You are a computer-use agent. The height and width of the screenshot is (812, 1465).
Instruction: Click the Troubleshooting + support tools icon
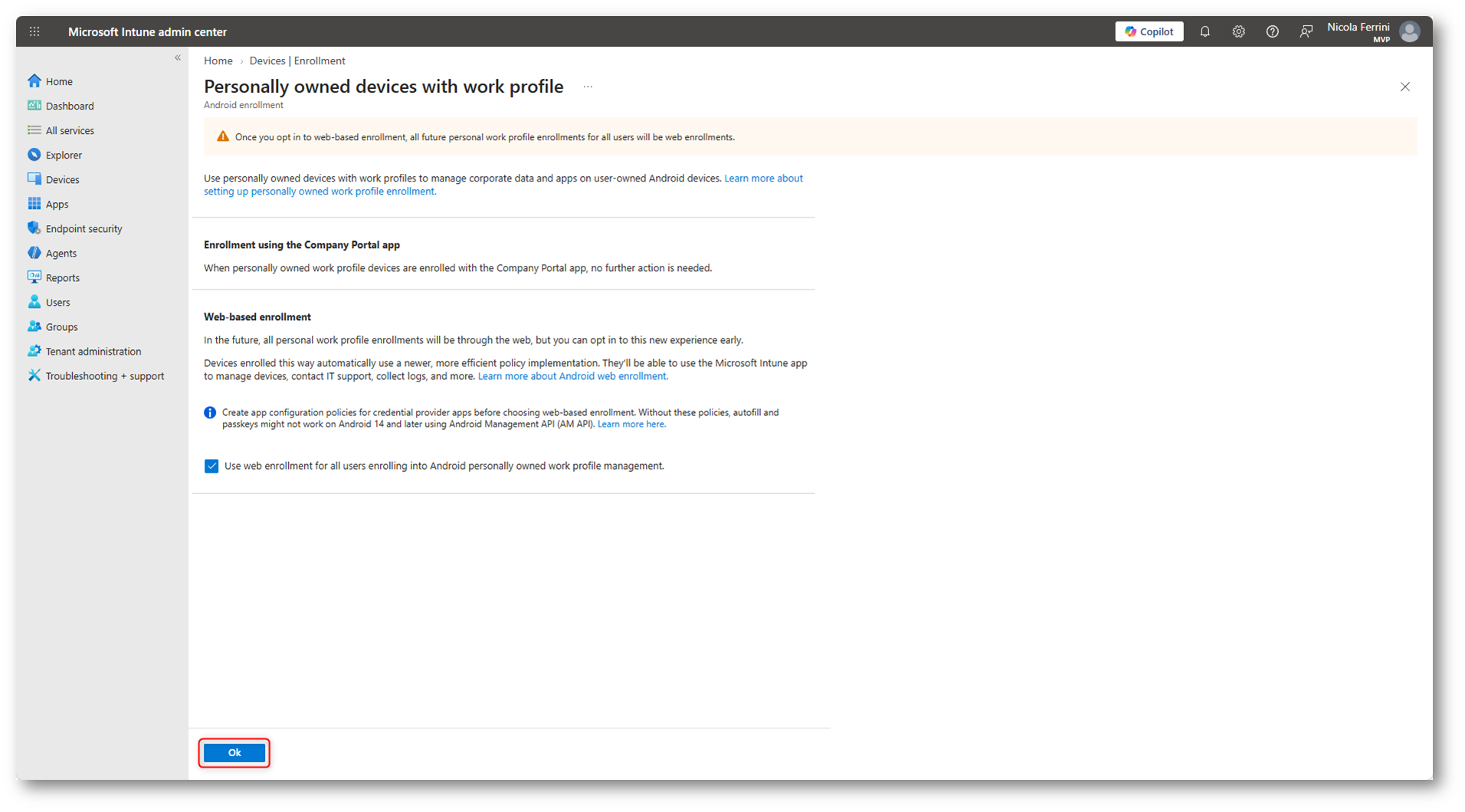[34, 375]
